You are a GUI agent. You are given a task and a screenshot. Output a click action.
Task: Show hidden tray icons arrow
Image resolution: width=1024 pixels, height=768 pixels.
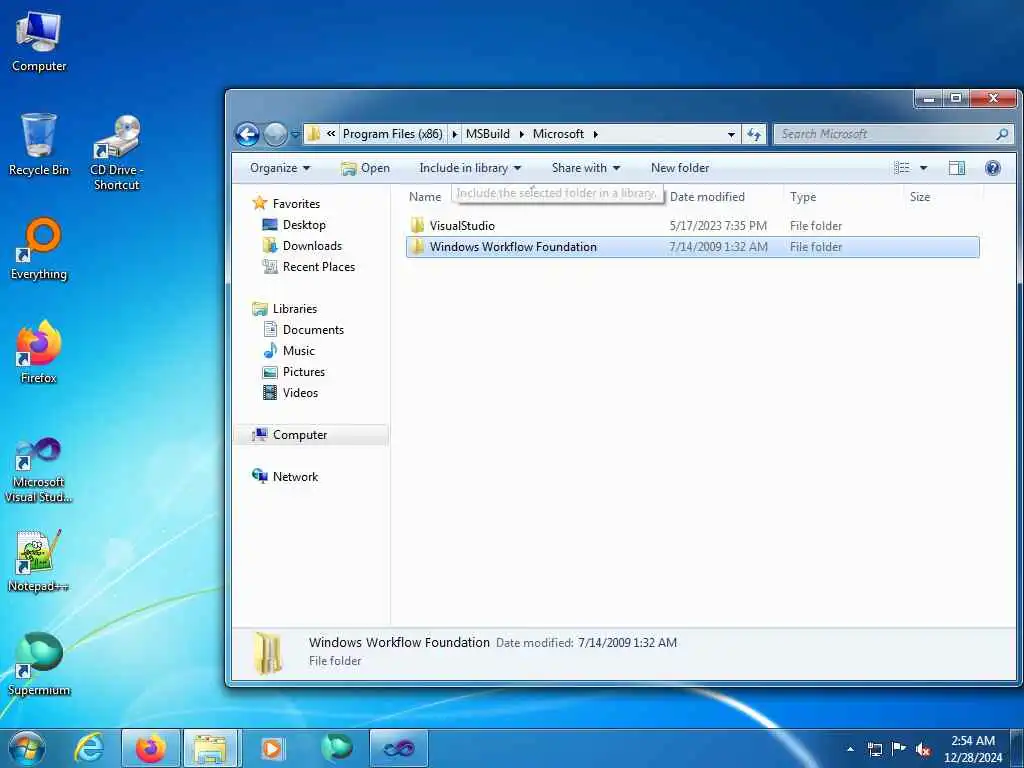pyautogui.click(x=850, y=749)
